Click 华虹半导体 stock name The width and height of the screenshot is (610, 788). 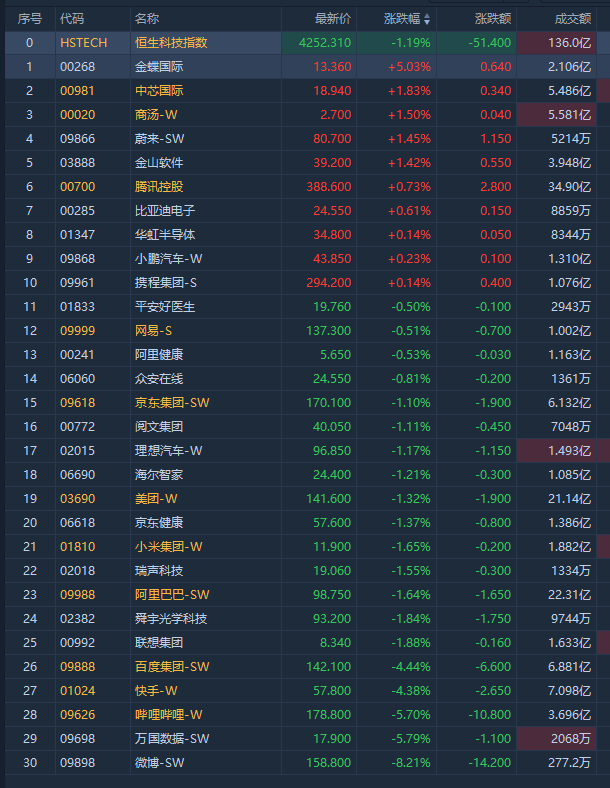(165, 235)
